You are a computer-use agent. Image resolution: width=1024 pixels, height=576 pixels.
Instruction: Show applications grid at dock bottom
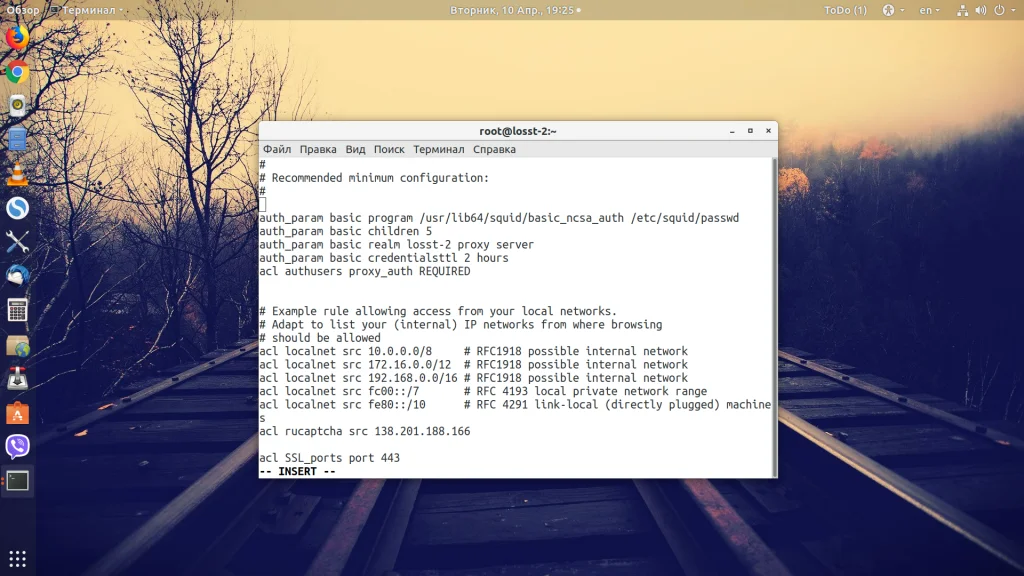(18, 559)
